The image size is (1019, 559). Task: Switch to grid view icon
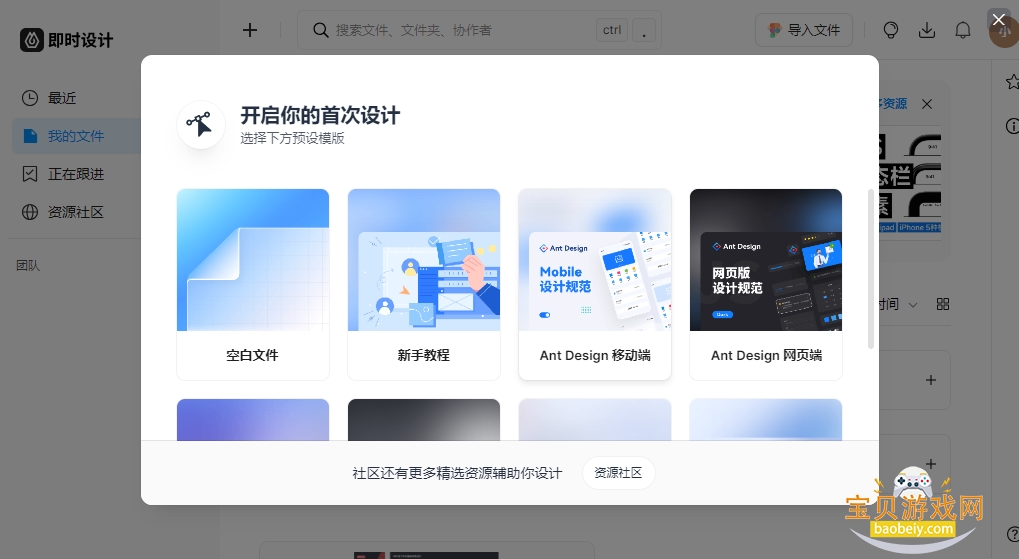[x=943, y=304]
